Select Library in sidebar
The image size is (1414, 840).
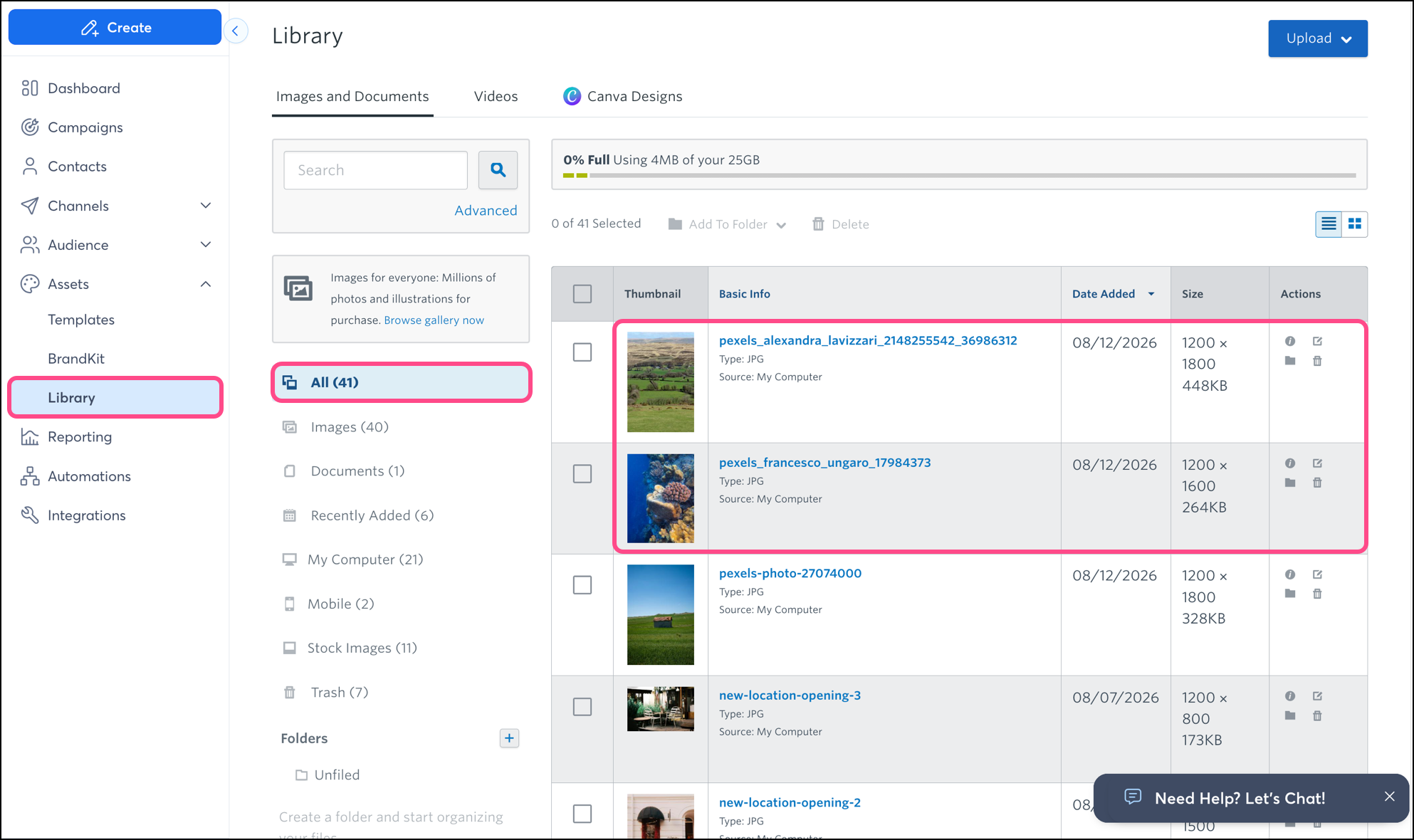click(115, 397)
